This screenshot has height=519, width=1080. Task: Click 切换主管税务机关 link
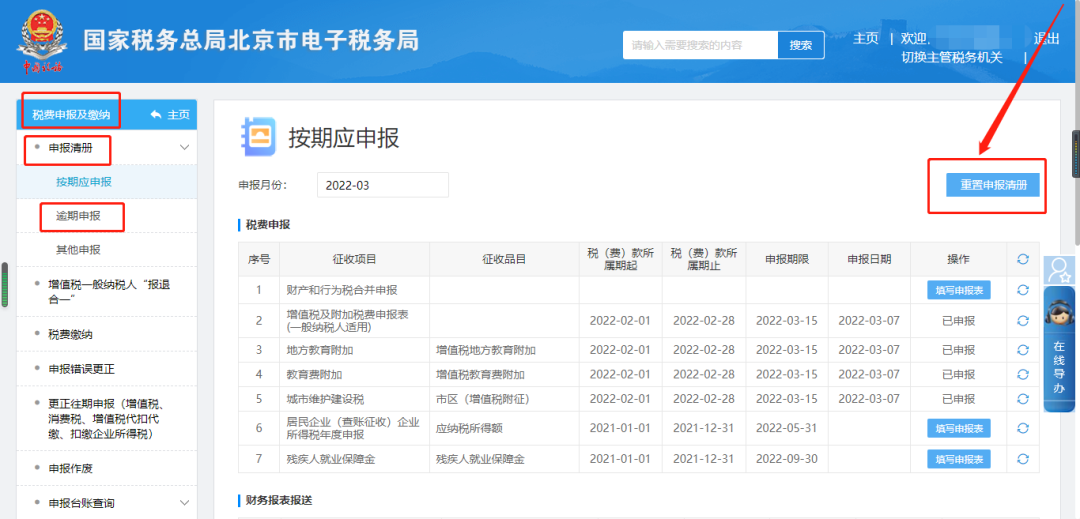click(952, 58)
